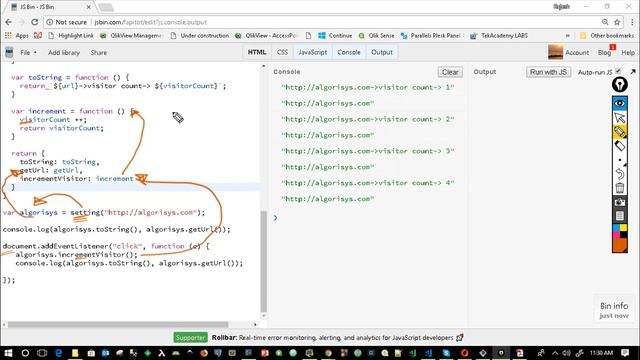Click the JS Bin logo icon

(x=9, y=52)
